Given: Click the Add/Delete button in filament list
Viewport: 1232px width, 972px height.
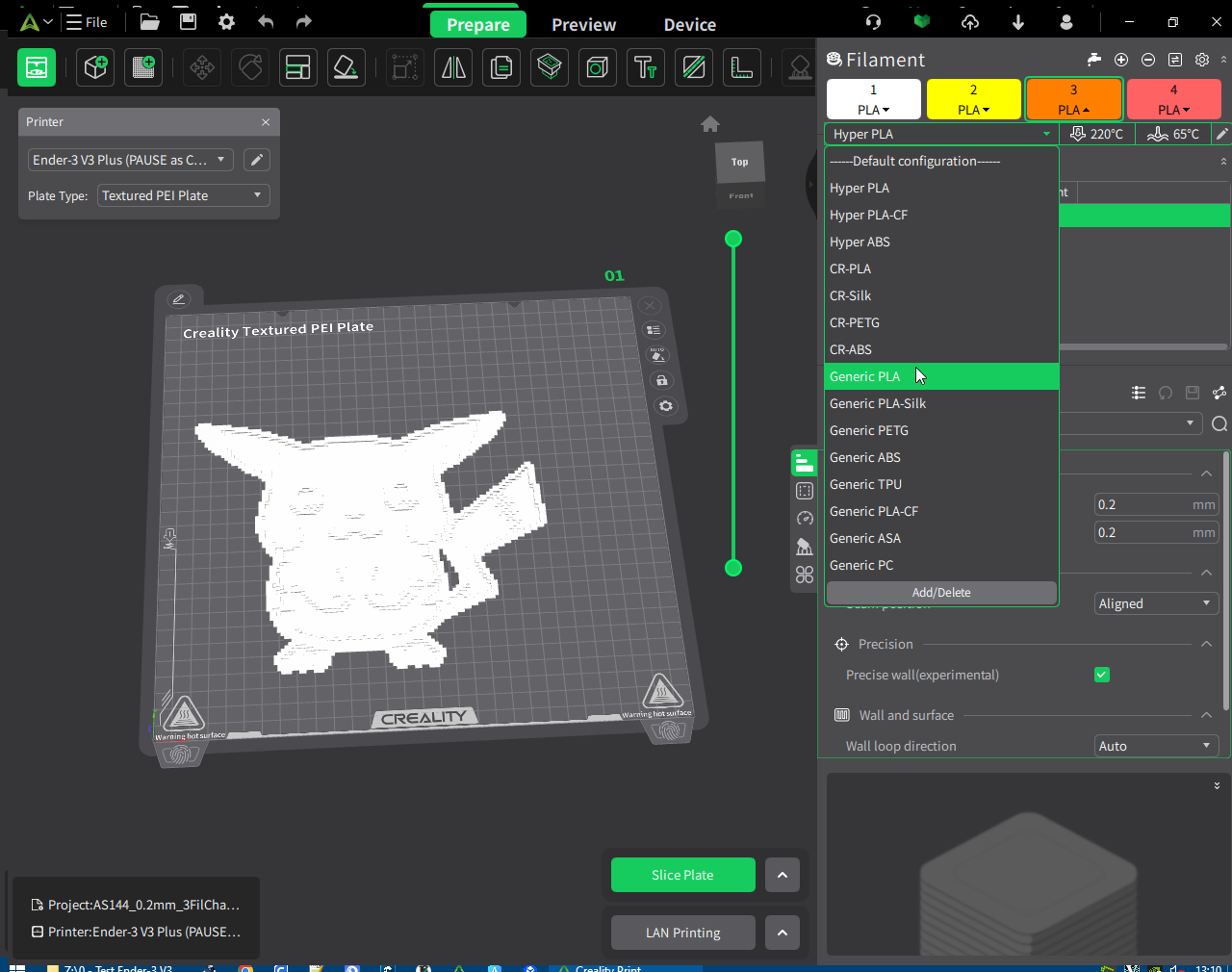Looking at the screenshot, I should coord(941,593).
